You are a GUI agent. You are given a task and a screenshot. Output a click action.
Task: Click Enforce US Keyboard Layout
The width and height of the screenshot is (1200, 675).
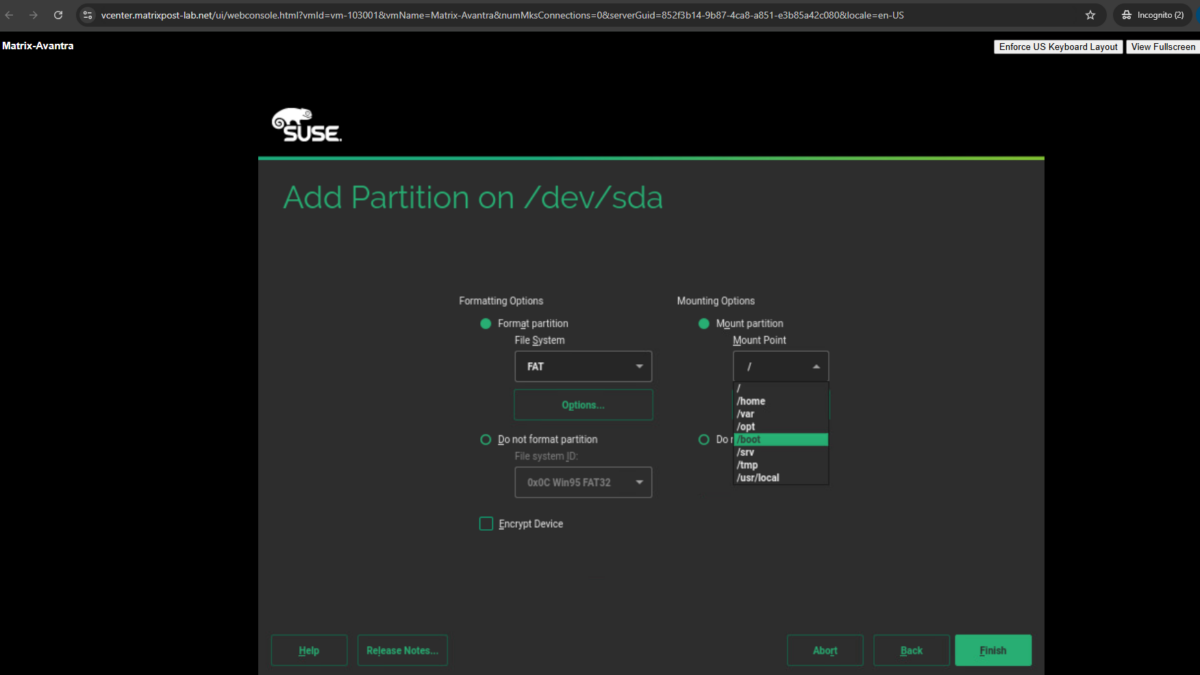point(1057,46)
